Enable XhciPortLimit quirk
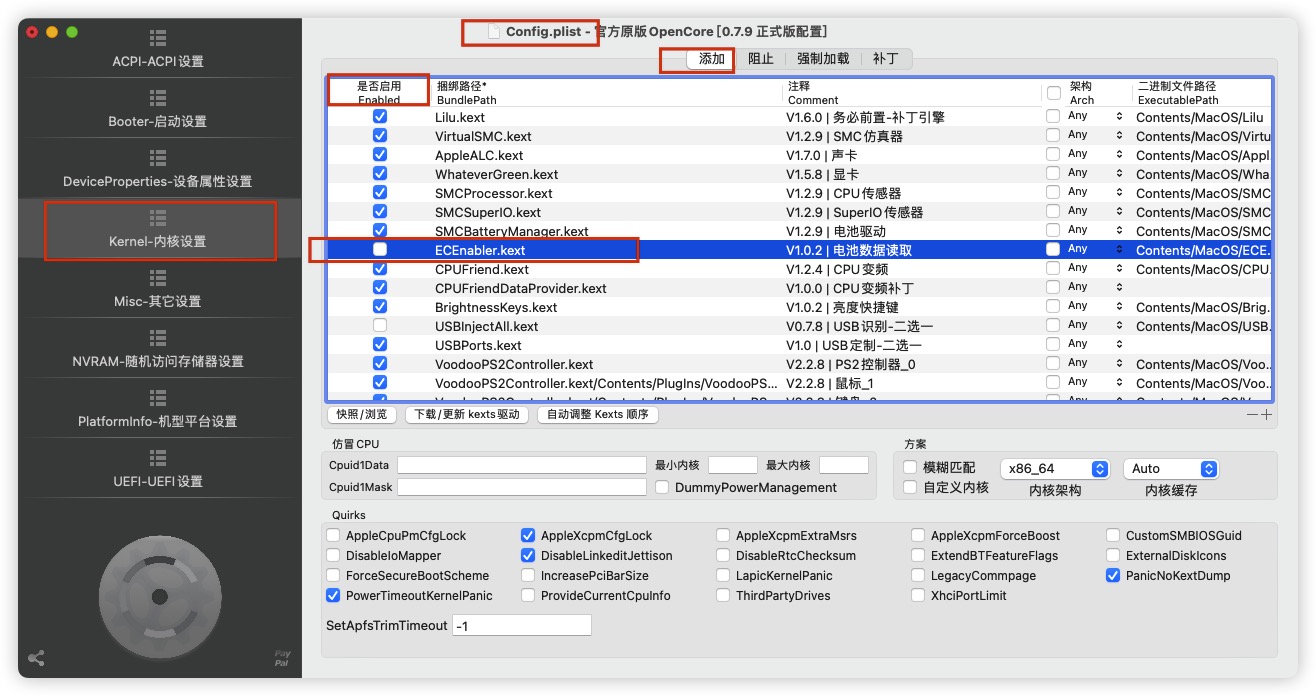The height and width of the screenshot is (696, 1316). click(x=918, y=595)
